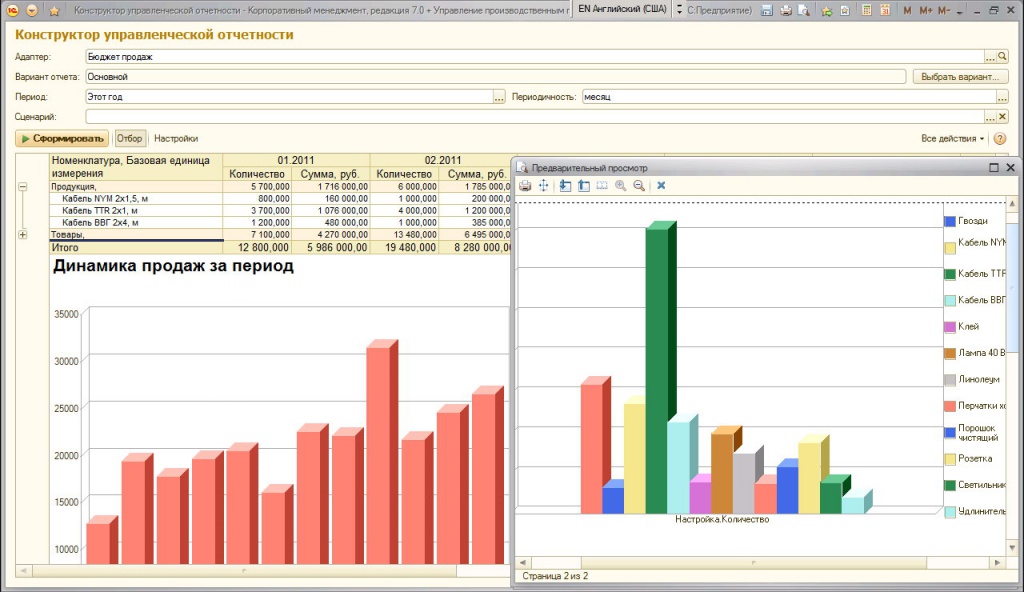
Task: Click the M+ memory add button
Action: 925,10
